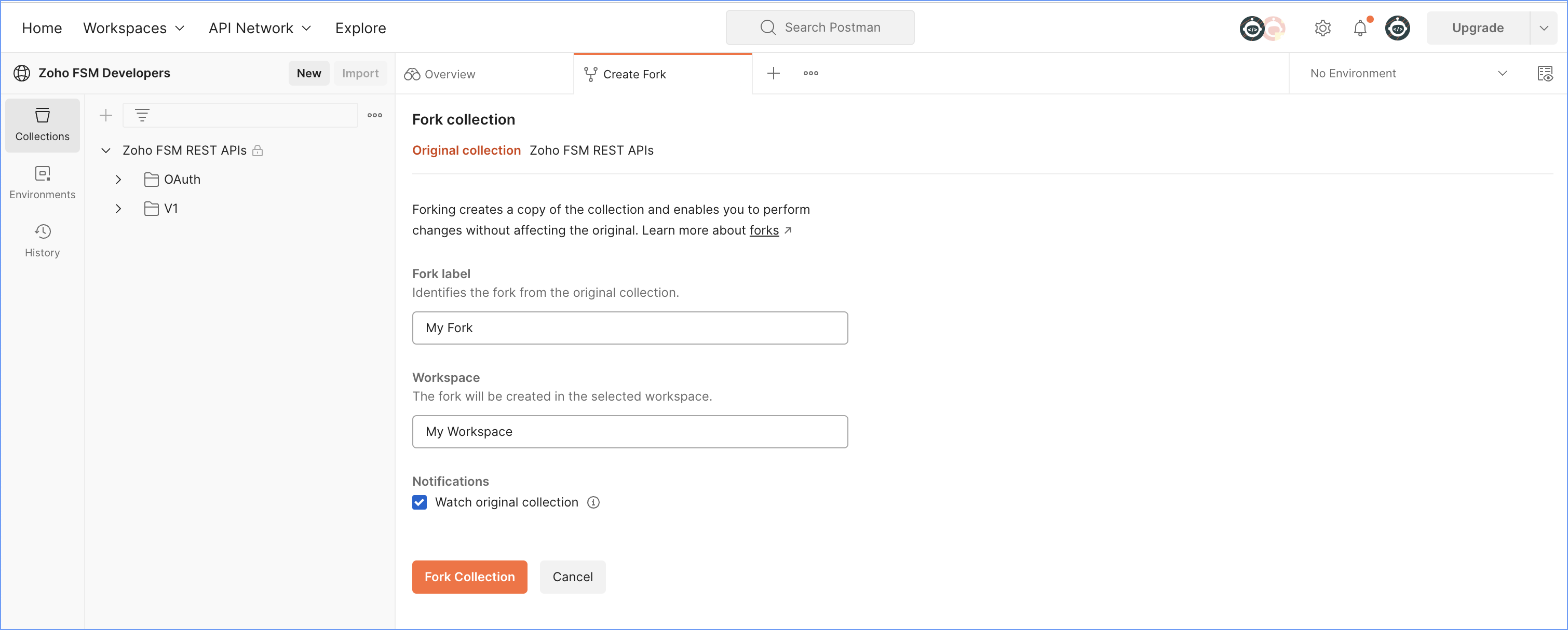The height and width of the screenshot is (630, 1568).
Task: Switch to the Environments sidebar panel
Action: coord(42,183)
